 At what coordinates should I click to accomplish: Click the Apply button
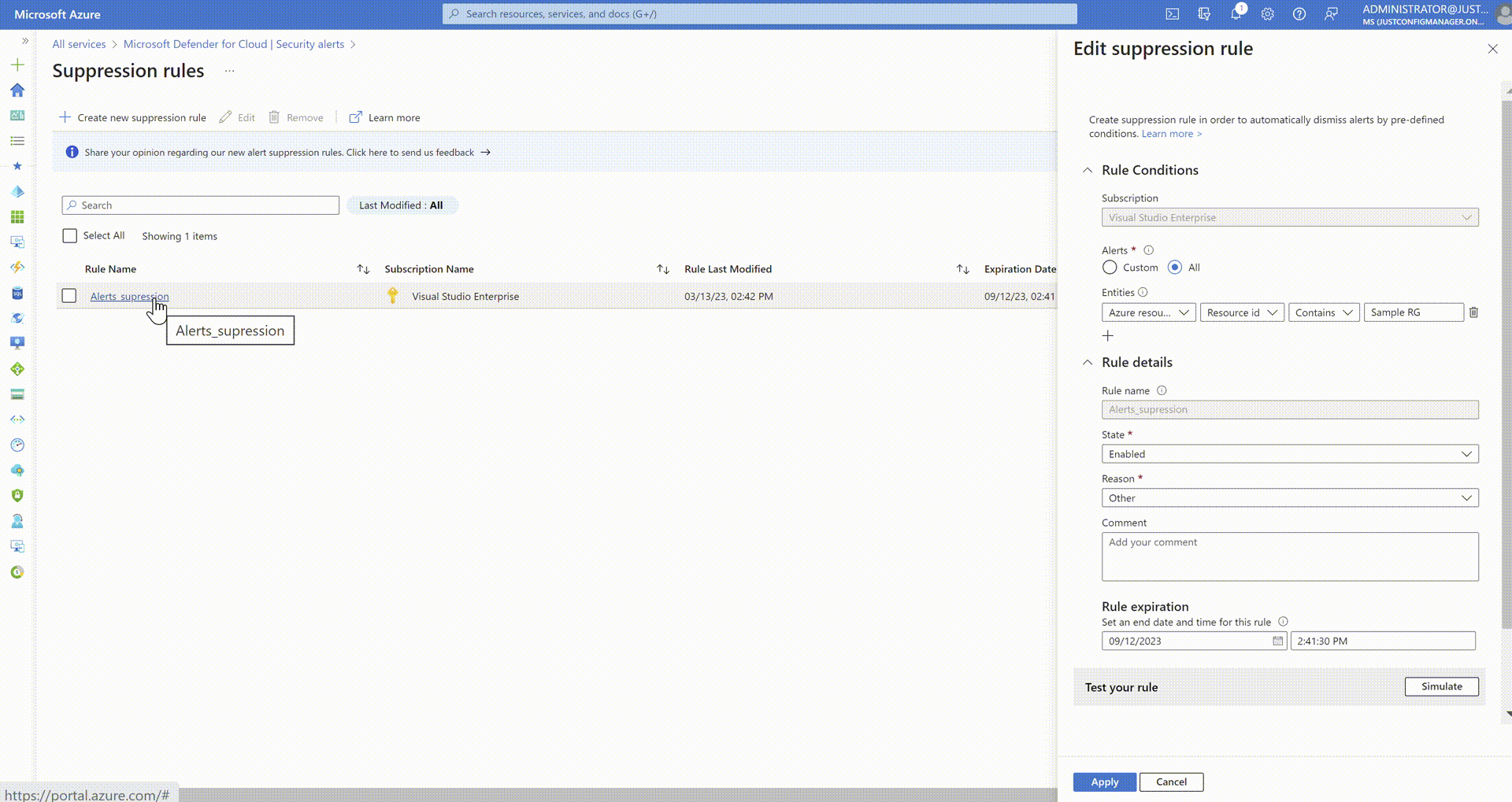tap(1104, 782)
